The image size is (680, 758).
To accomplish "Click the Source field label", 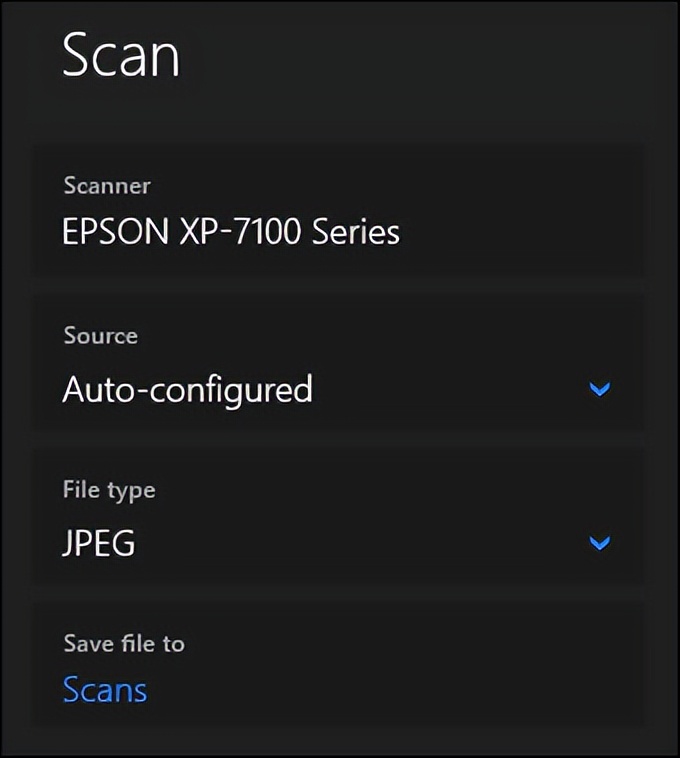I will 100,336.
